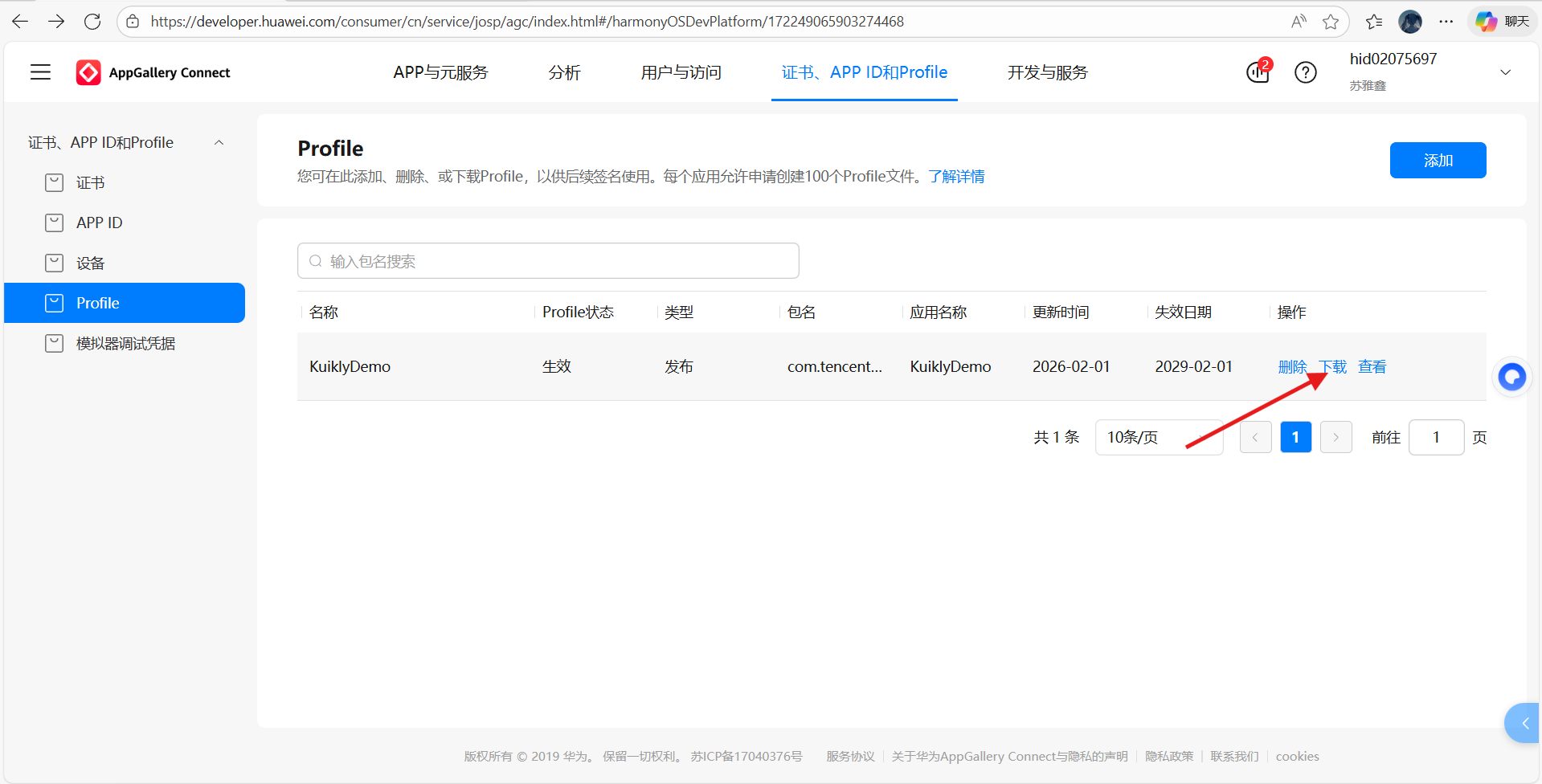The height and width of the screenshot is (784, 1542).
Task: Switch to the 开发与服务 tab
Action: point(1047,72)
